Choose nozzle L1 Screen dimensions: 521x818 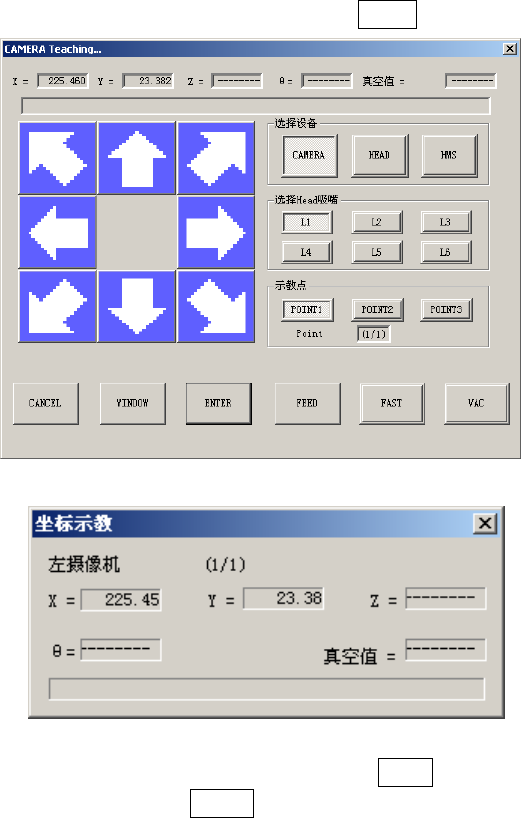click(307, 222)
